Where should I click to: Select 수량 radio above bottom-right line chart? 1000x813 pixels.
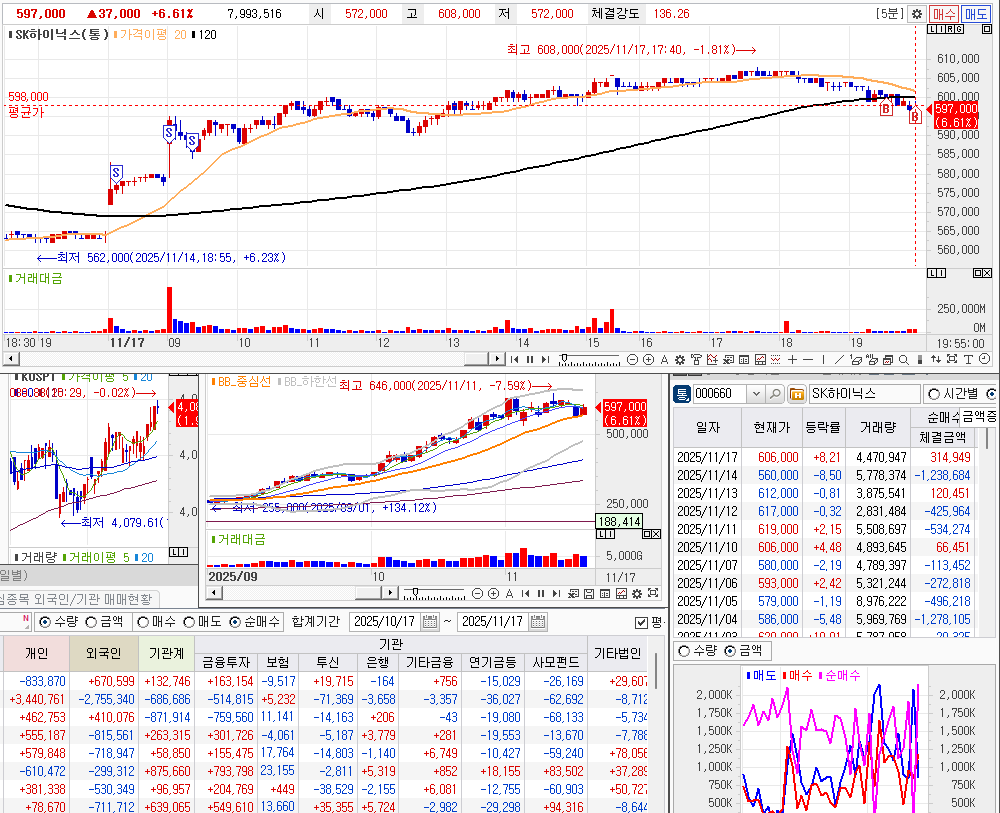tap(684, 650)
